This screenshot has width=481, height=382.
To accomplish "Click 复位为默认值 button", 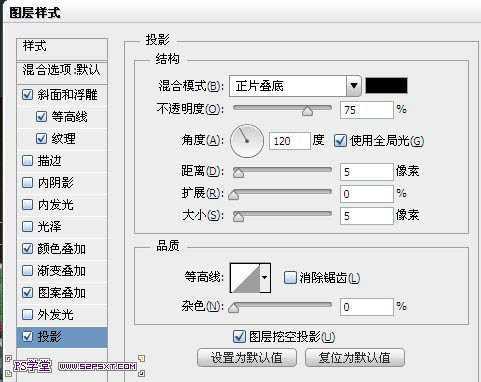I will click(355, 358).
